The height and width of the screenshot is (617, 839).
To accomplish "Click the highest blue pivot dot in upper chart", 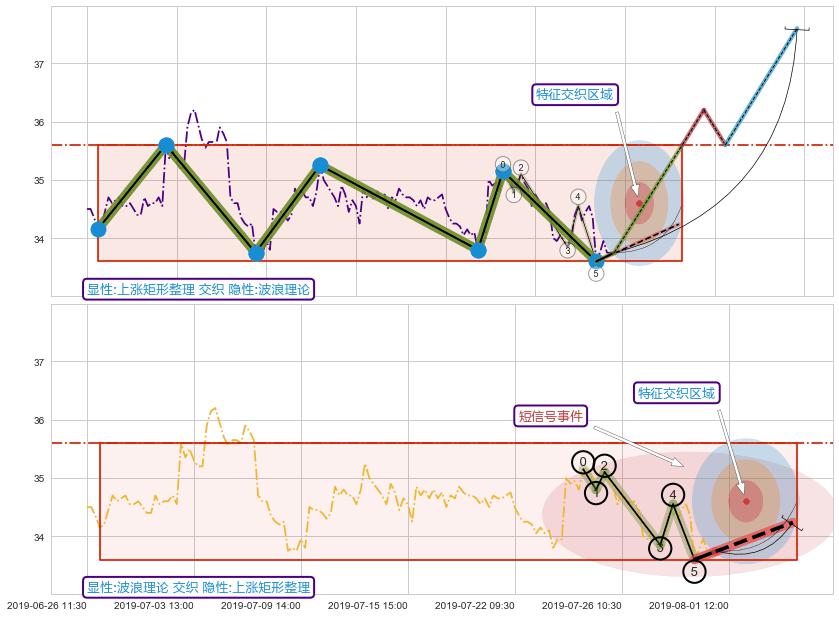I will pyautogui.click(x=166, y=146).
